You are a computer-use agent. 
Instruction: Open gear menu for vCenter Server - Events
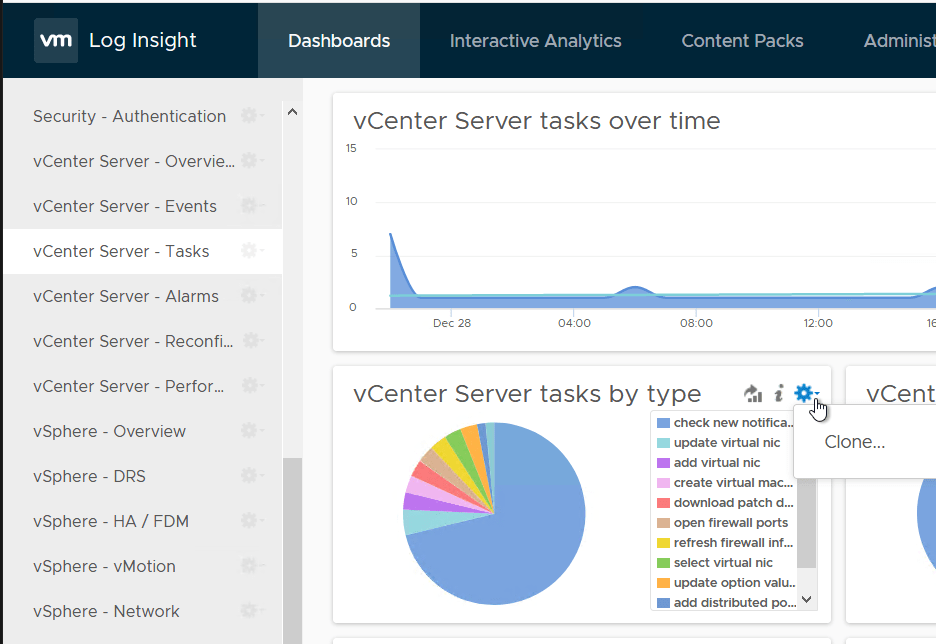250,206
